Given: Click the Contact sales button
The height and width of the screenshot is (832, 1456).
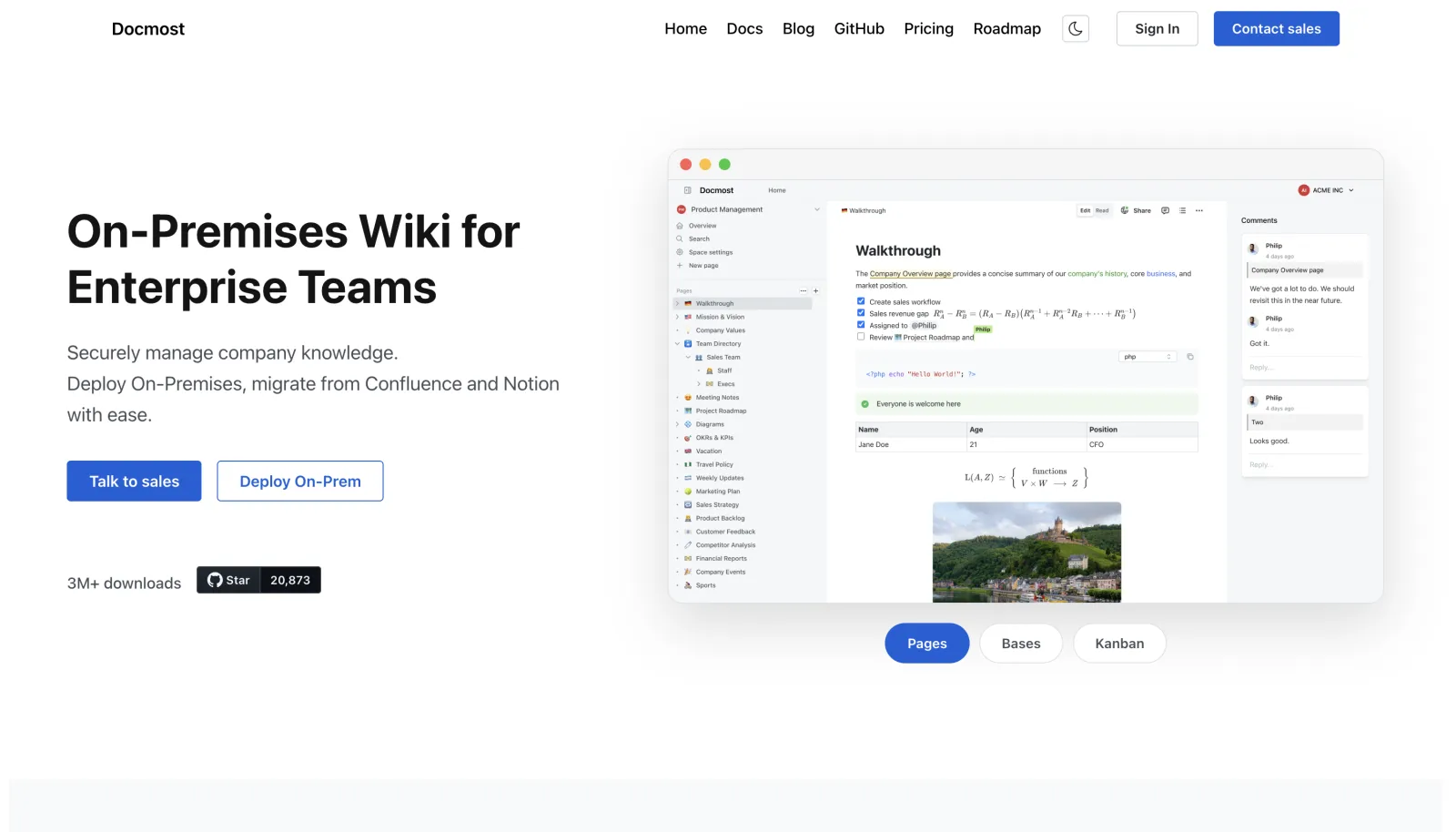Looking at the screenshot, I should (x=1276, y=28).
